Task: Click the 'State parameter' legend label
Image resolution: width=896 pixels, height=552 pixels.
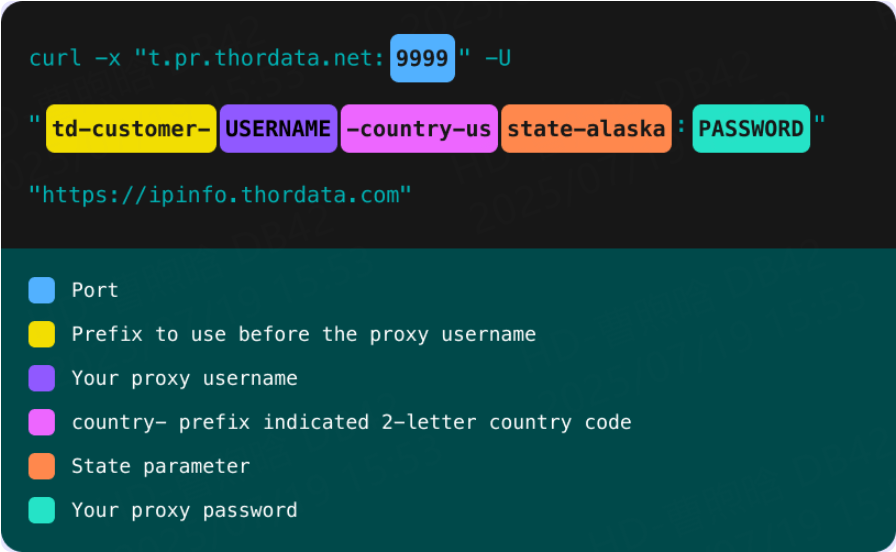Action: (x=160, y=466)
